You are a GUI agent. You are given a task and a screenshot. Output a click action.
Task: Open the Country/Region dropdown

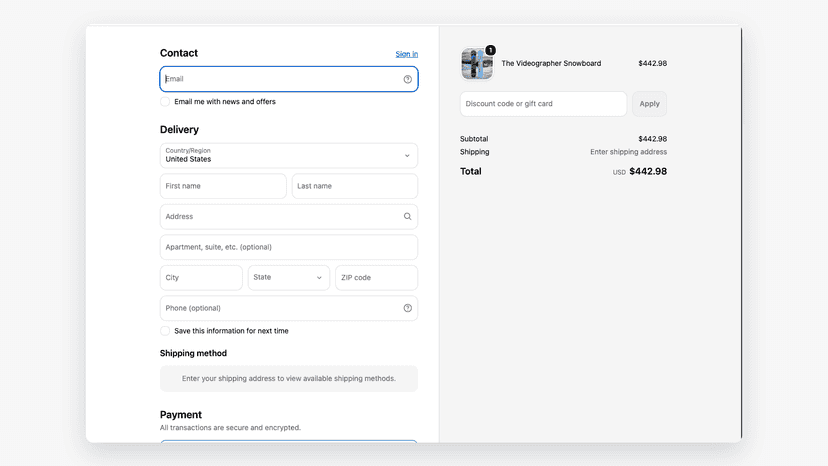[289, 155]
